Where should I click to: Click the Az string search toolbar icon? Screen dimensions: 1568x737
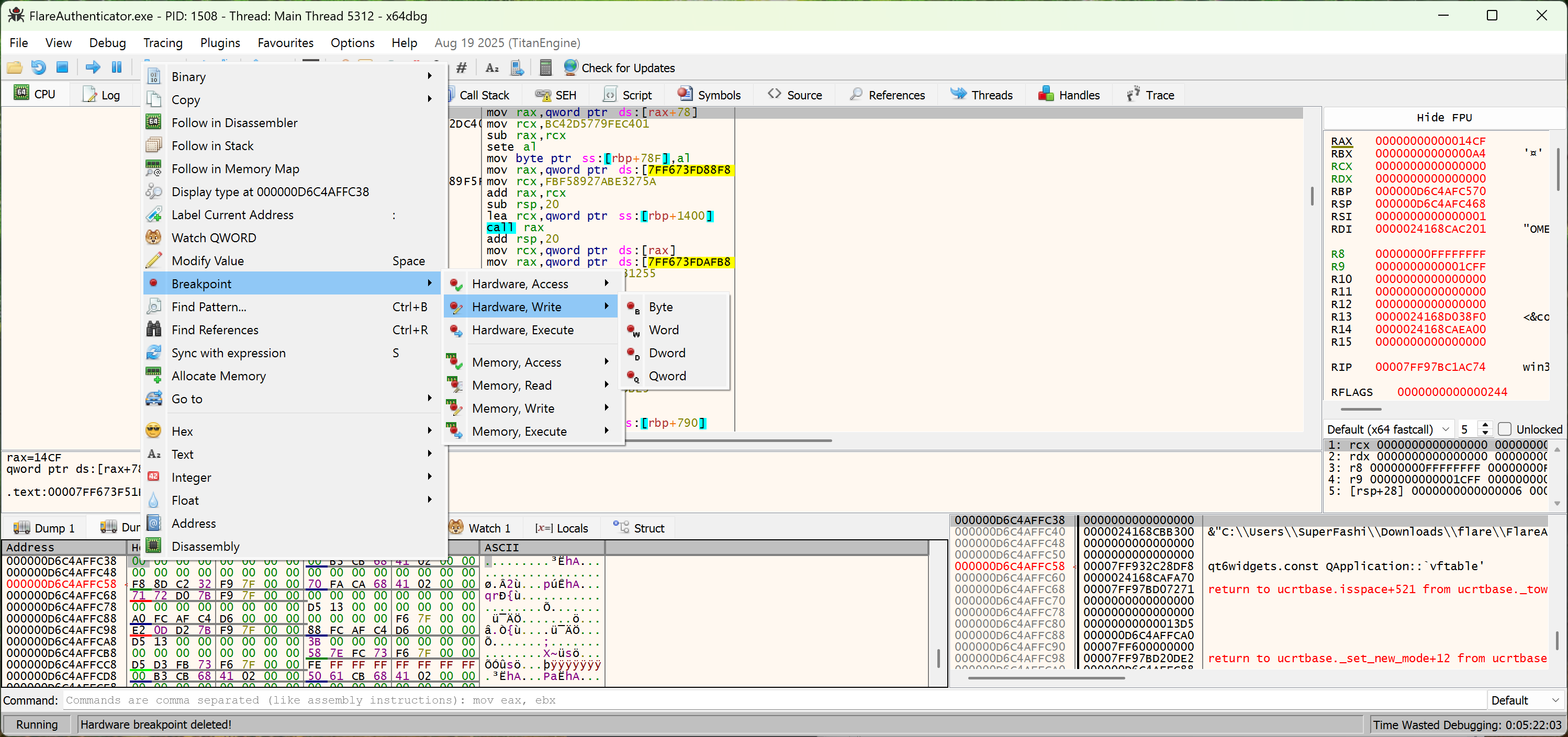point(492,67)
